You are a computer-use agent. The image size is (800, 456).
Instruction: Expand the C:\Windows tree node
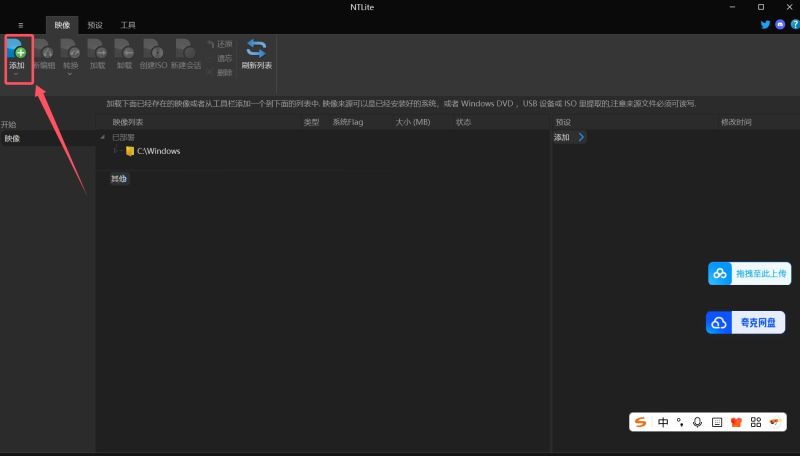115,151
